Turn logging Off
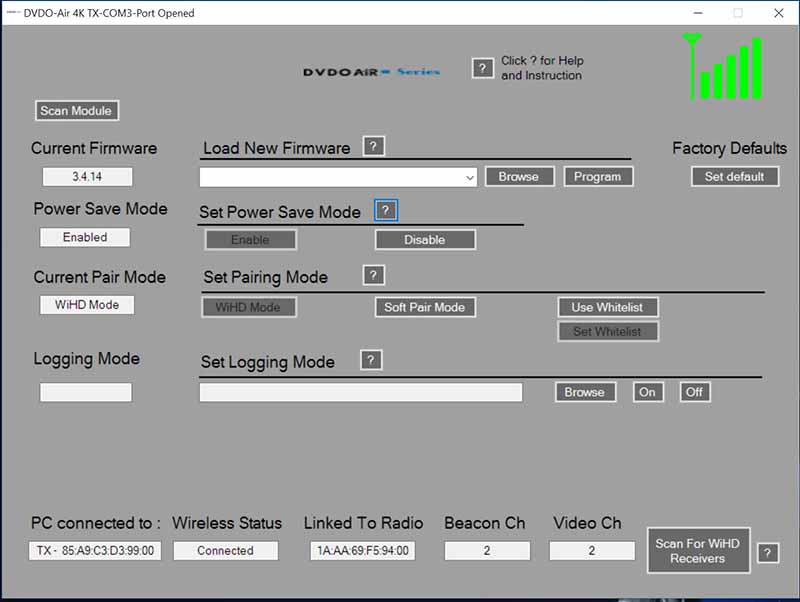This screenshot has height=602, width=800. point(694,392)
